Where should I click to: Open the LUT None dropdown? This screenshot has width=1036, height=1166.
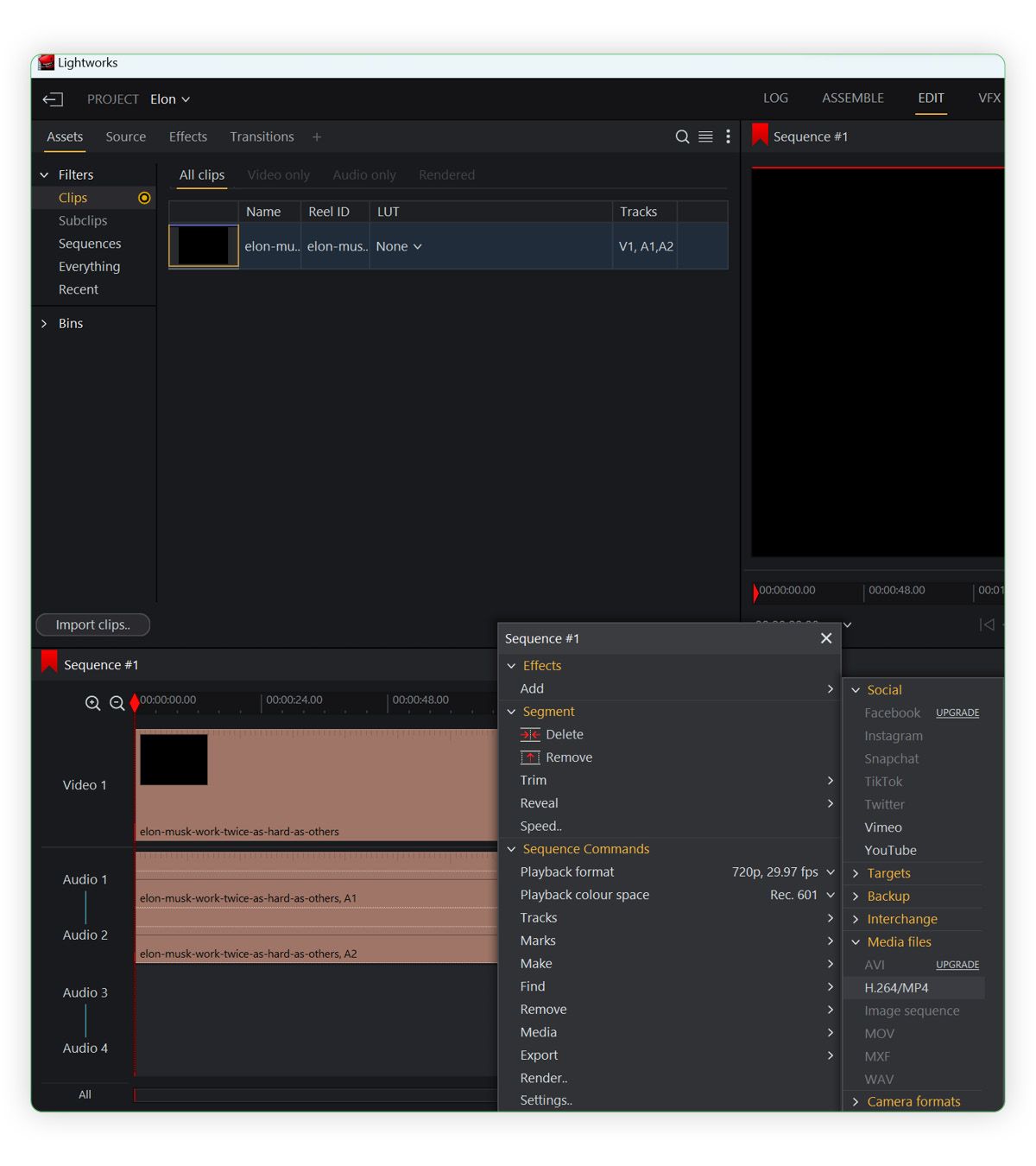point(399,246)
